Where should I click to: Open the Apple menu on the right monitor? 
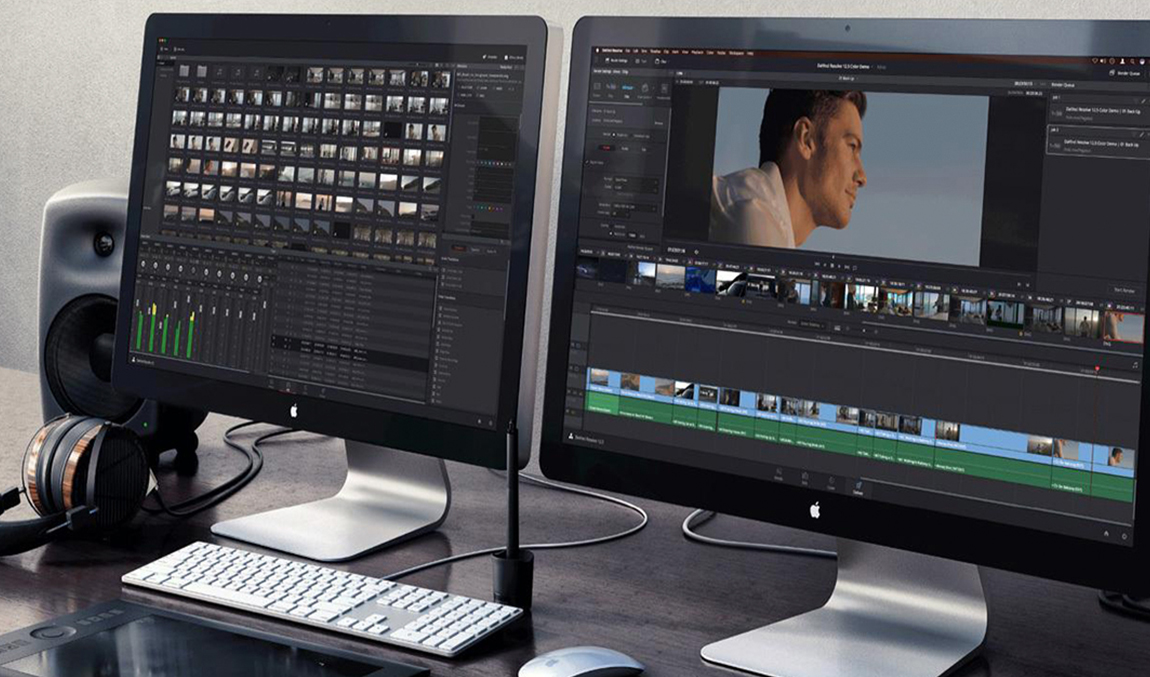pos(598,51)
